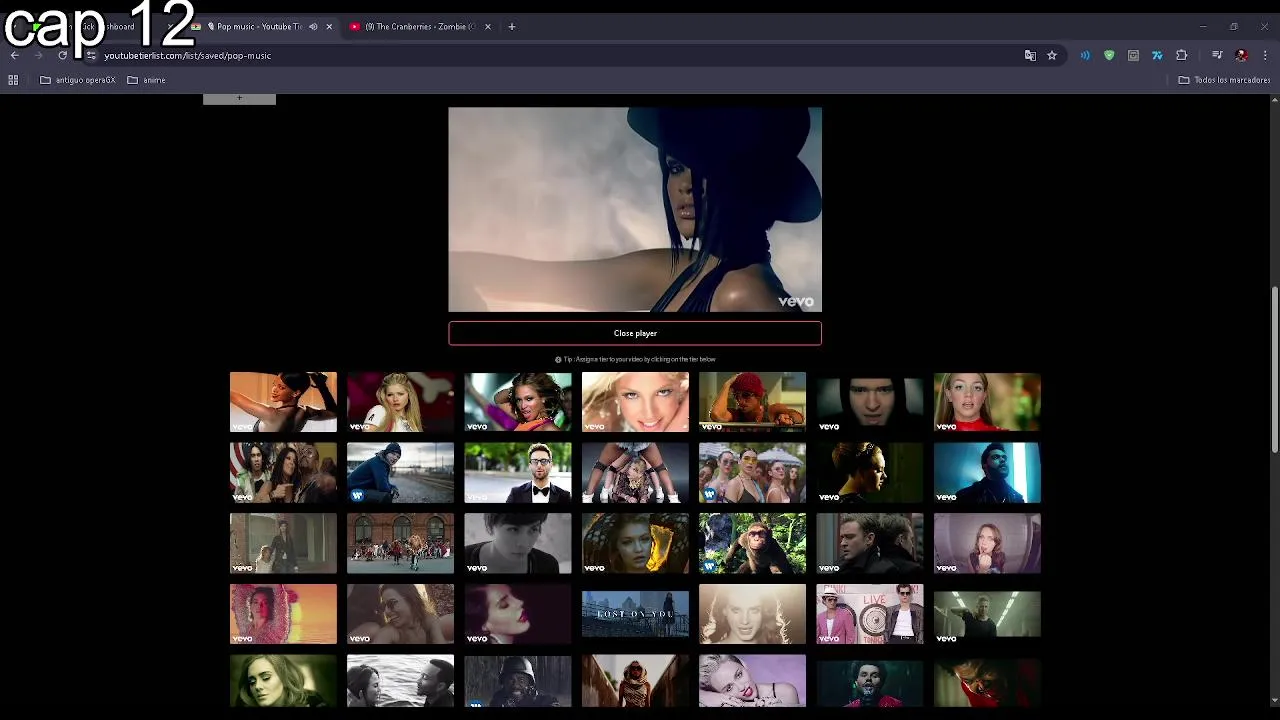
Task: Select the red lips profile thumbnail
Action: (x=518, y=613)
